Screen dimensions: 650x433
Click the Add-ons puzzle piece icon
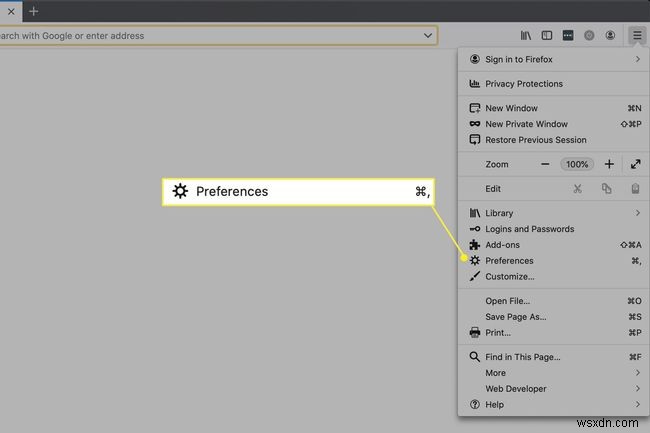pos(475,245)
